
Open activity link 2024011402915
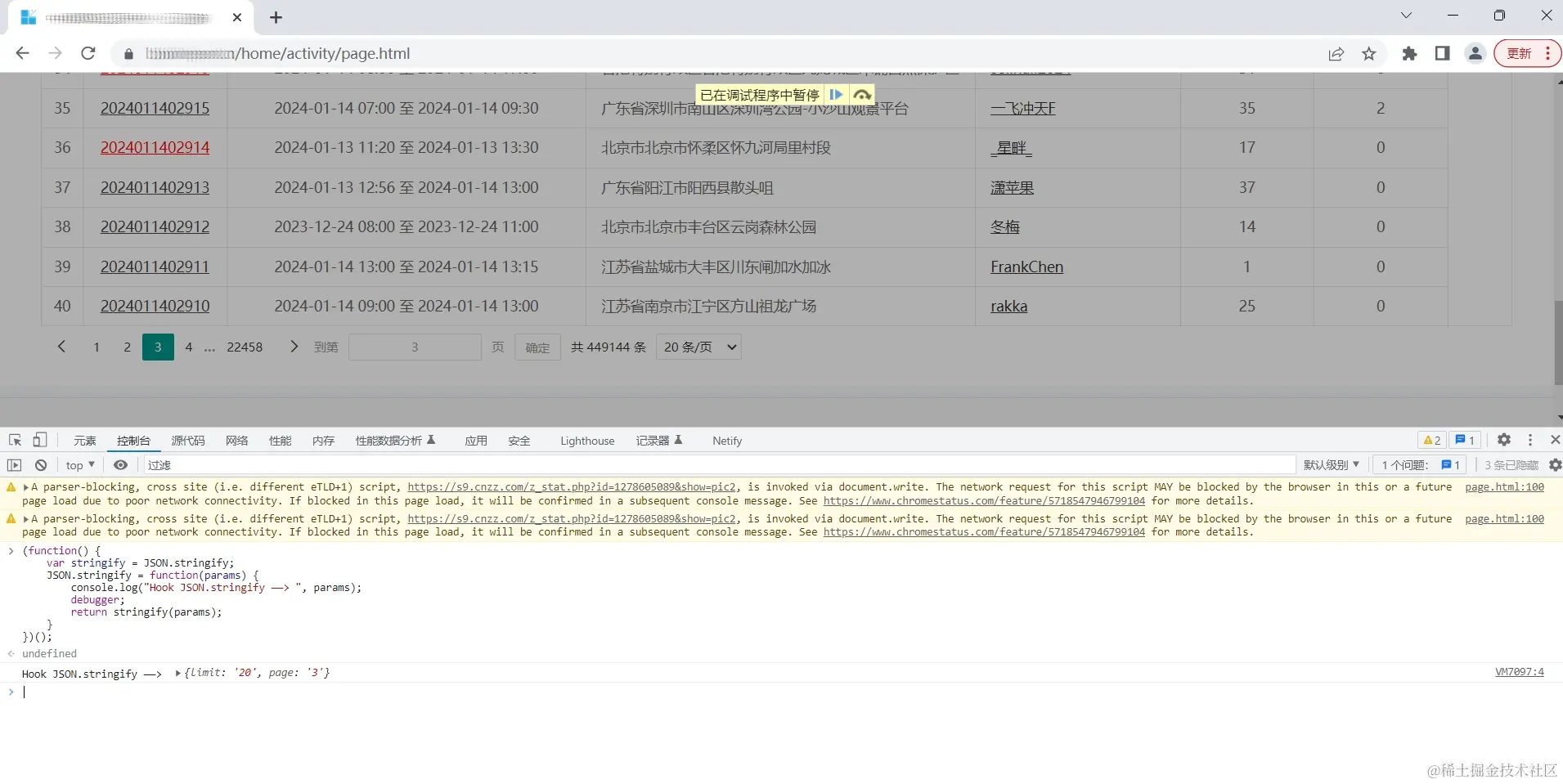tap(155, 108)
